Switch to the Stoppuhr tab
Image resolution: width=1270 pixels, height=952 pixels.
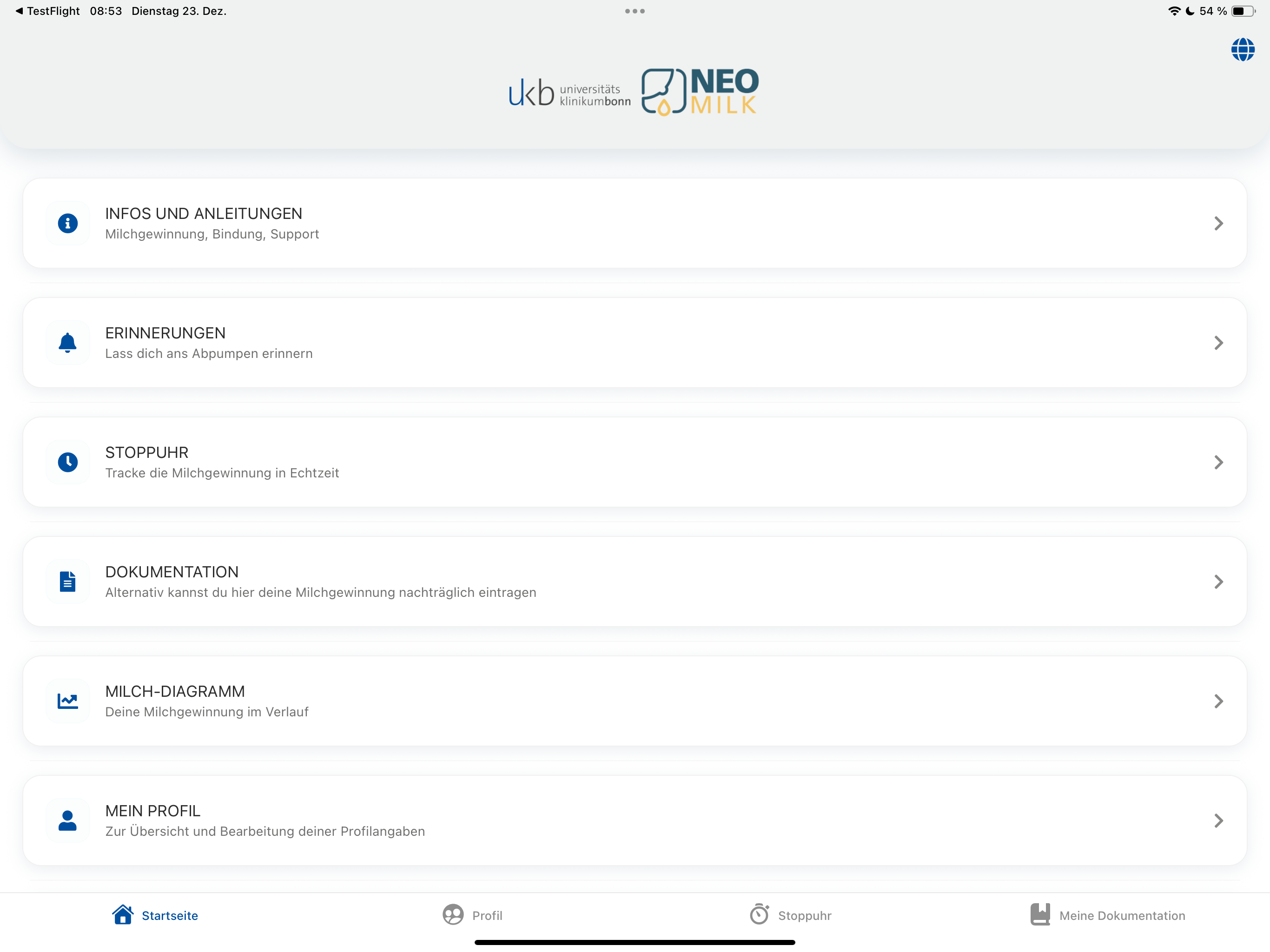pyautogui.click(x=790, y=915)
